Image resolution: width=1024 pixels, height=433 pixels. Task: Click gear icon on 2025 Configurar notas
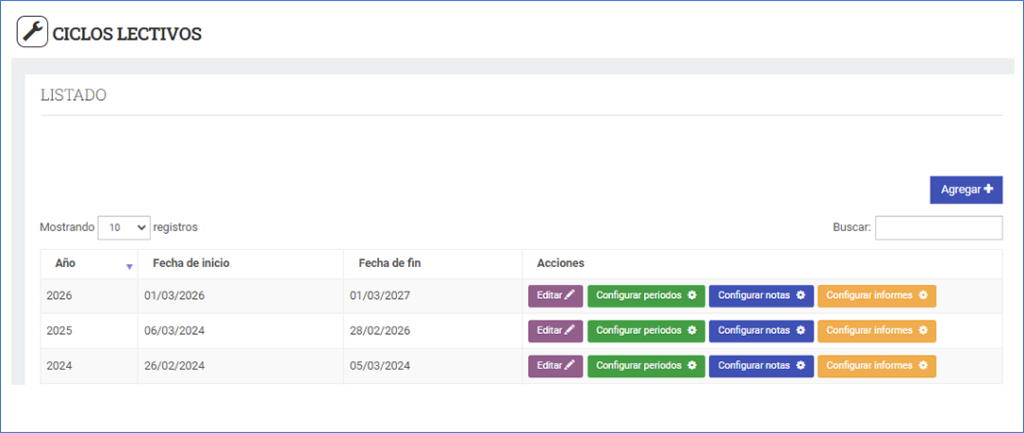800,330
